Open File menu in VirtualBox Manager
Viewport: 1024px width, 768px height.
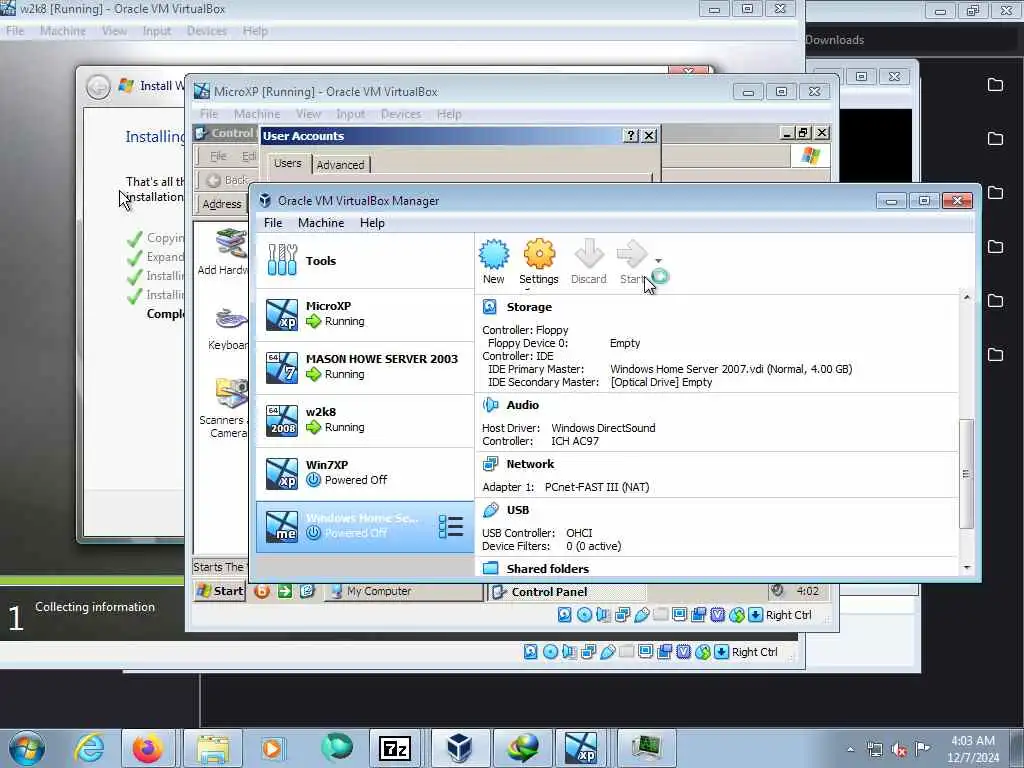pyautogui.click(x=273, y=223)
